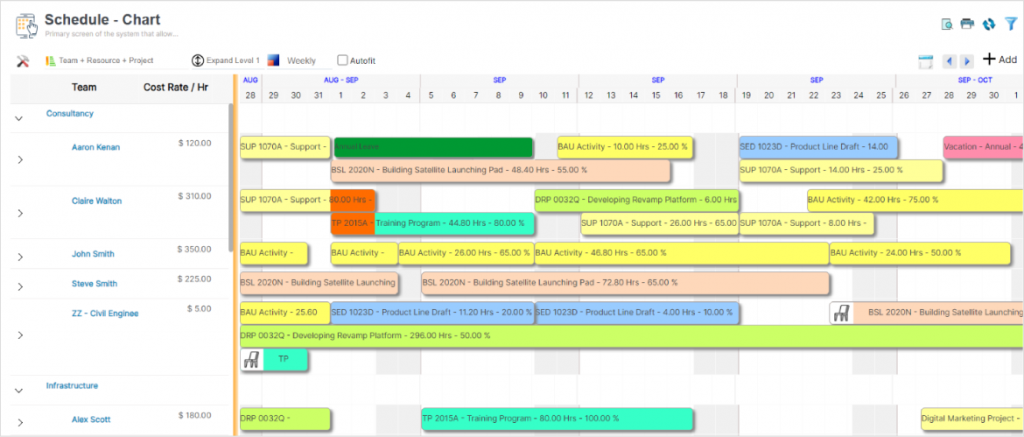Click the refresh schedule icon
Screen dimensions: 1024x437
989,24
